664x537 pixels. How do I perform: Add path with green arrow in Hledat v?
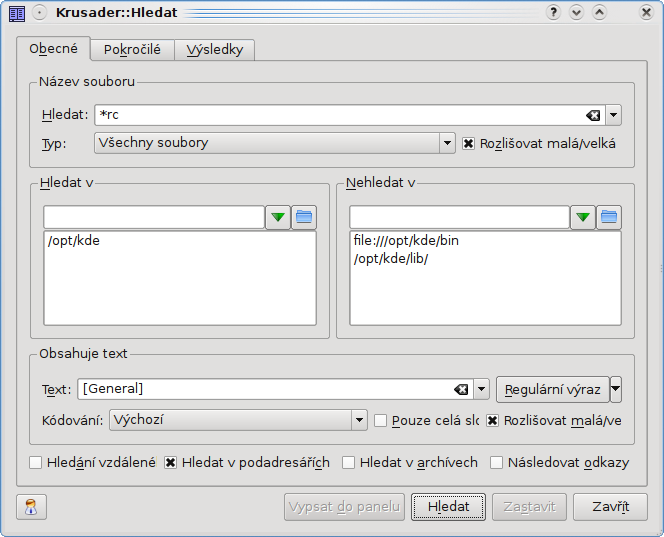click(278, 217)
